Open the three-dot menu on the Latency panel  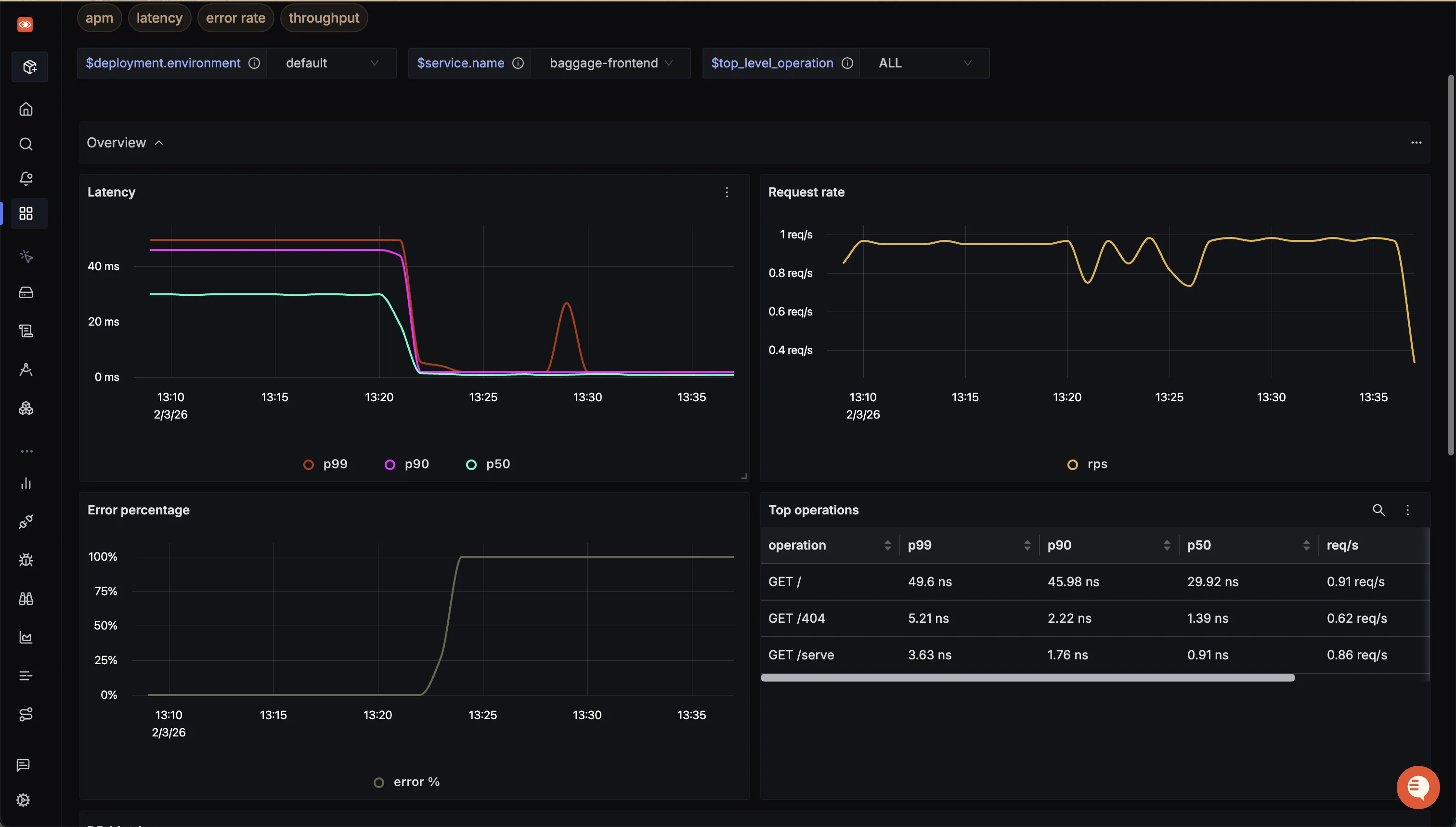coord(727,193)
